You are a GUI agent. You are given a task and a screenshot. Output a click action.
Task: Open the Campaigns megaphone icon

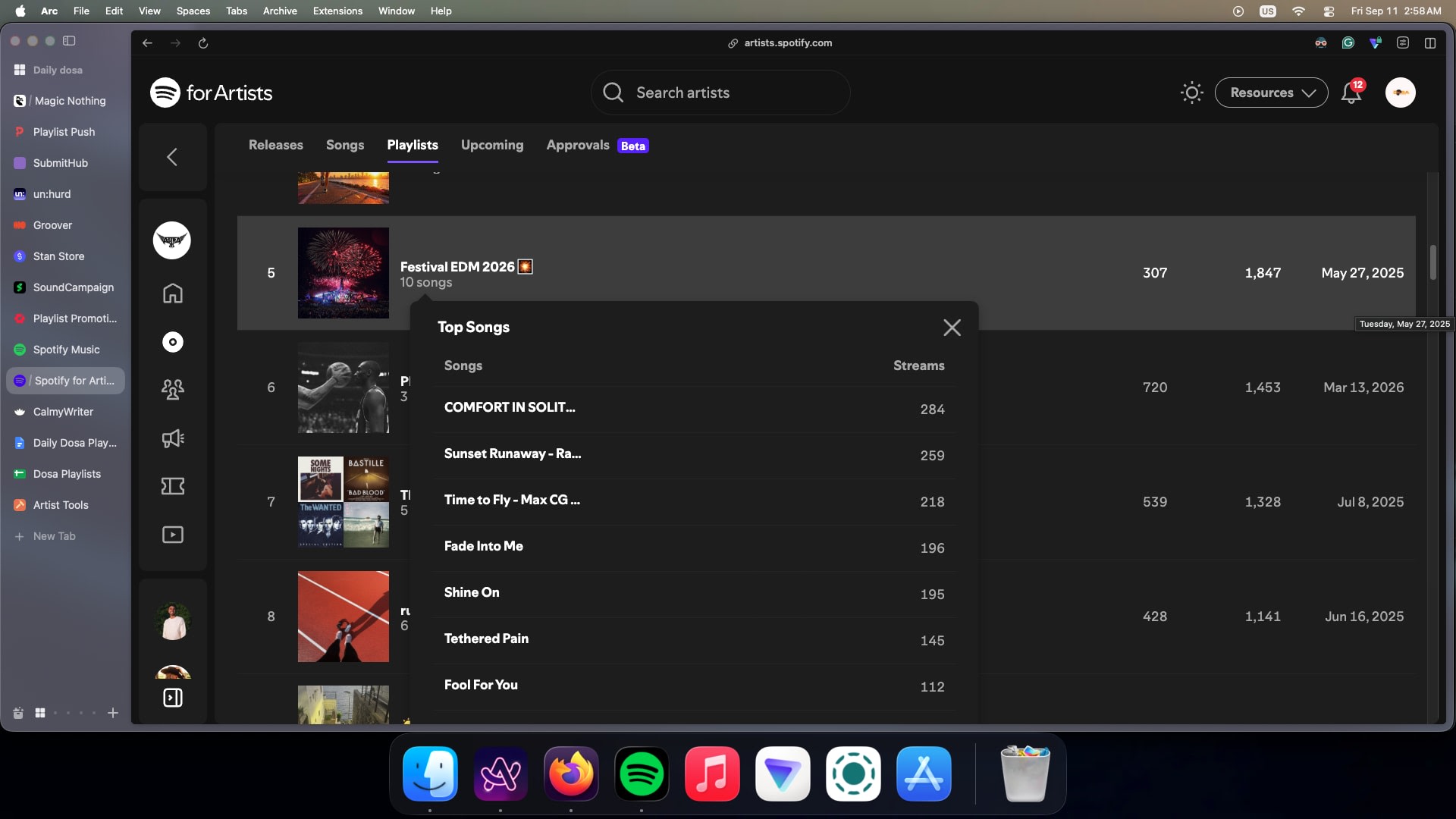pos(173,438)
